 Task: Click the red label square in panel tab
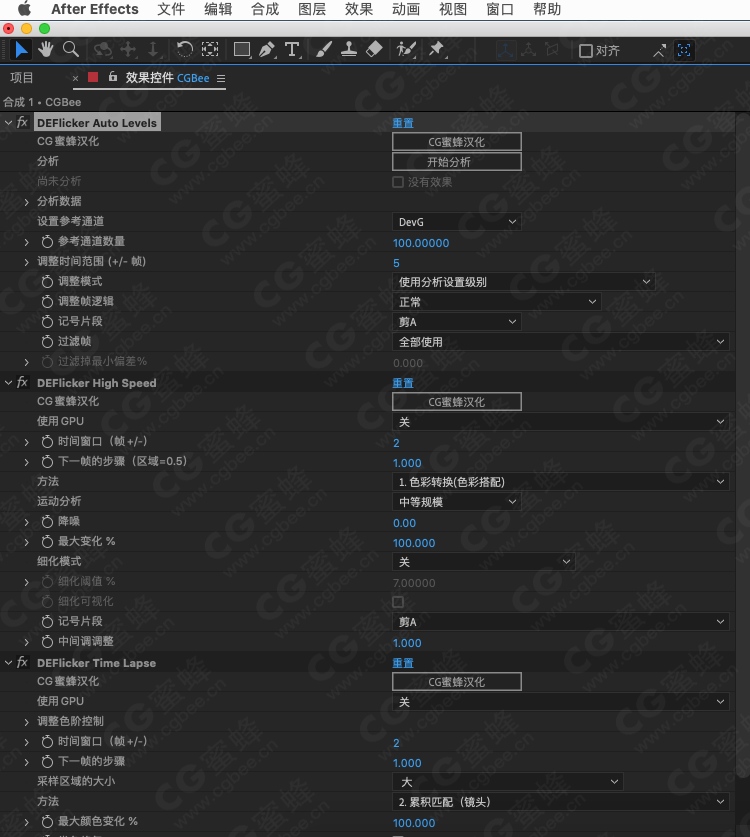[x=93, y=77]
